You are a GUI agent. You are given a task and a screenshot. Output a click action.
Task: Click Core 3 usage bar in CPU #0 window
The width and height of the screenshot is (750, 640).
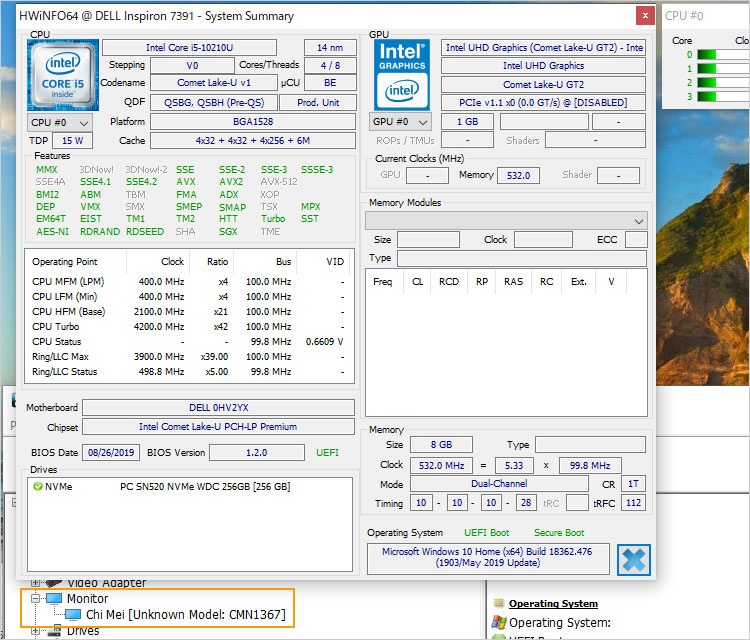[x=723, y=97]
